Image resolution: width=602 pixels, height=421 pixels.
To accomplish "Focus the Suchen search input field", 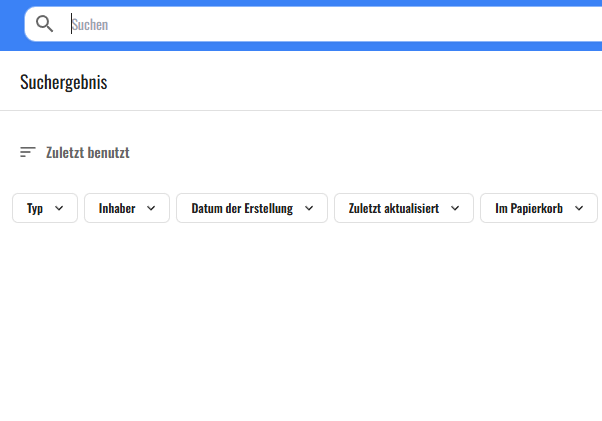I will pyautogui.click(x=300, y=24).
